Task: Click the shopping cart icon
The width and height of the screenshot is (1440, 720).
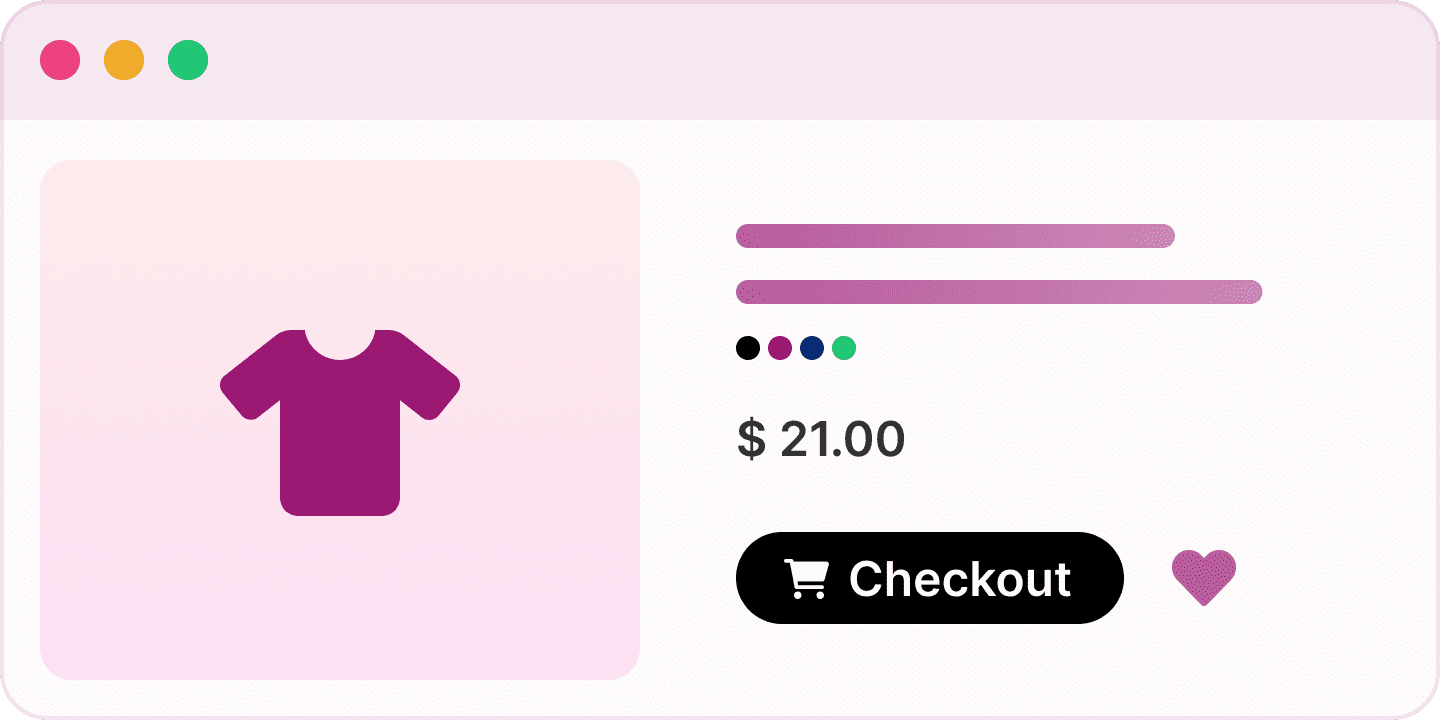Action: [x=806, y=579]
